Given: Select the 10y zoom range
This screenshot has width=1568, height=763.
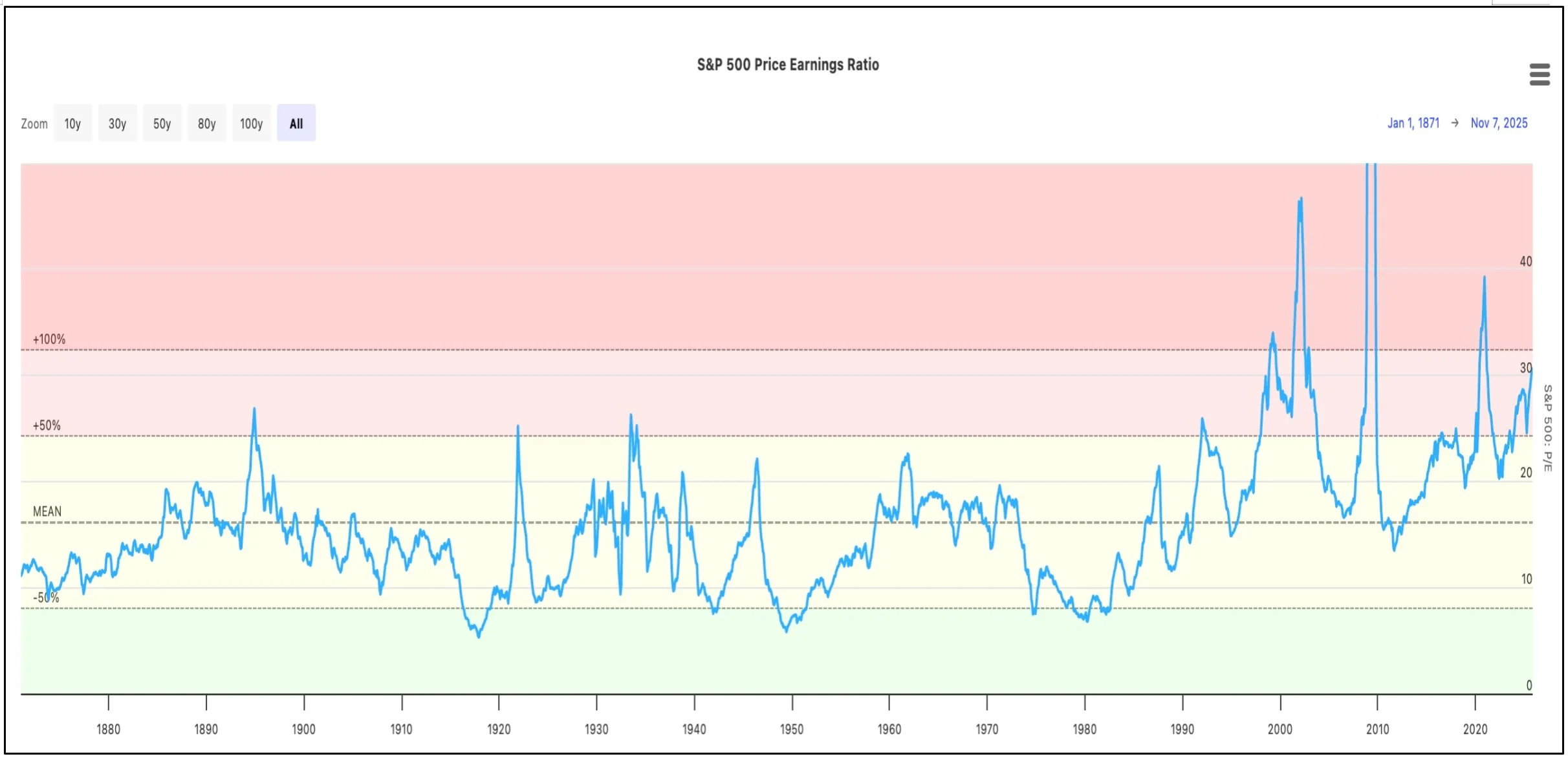Looking at the screenshot, I should coord(72,124).
